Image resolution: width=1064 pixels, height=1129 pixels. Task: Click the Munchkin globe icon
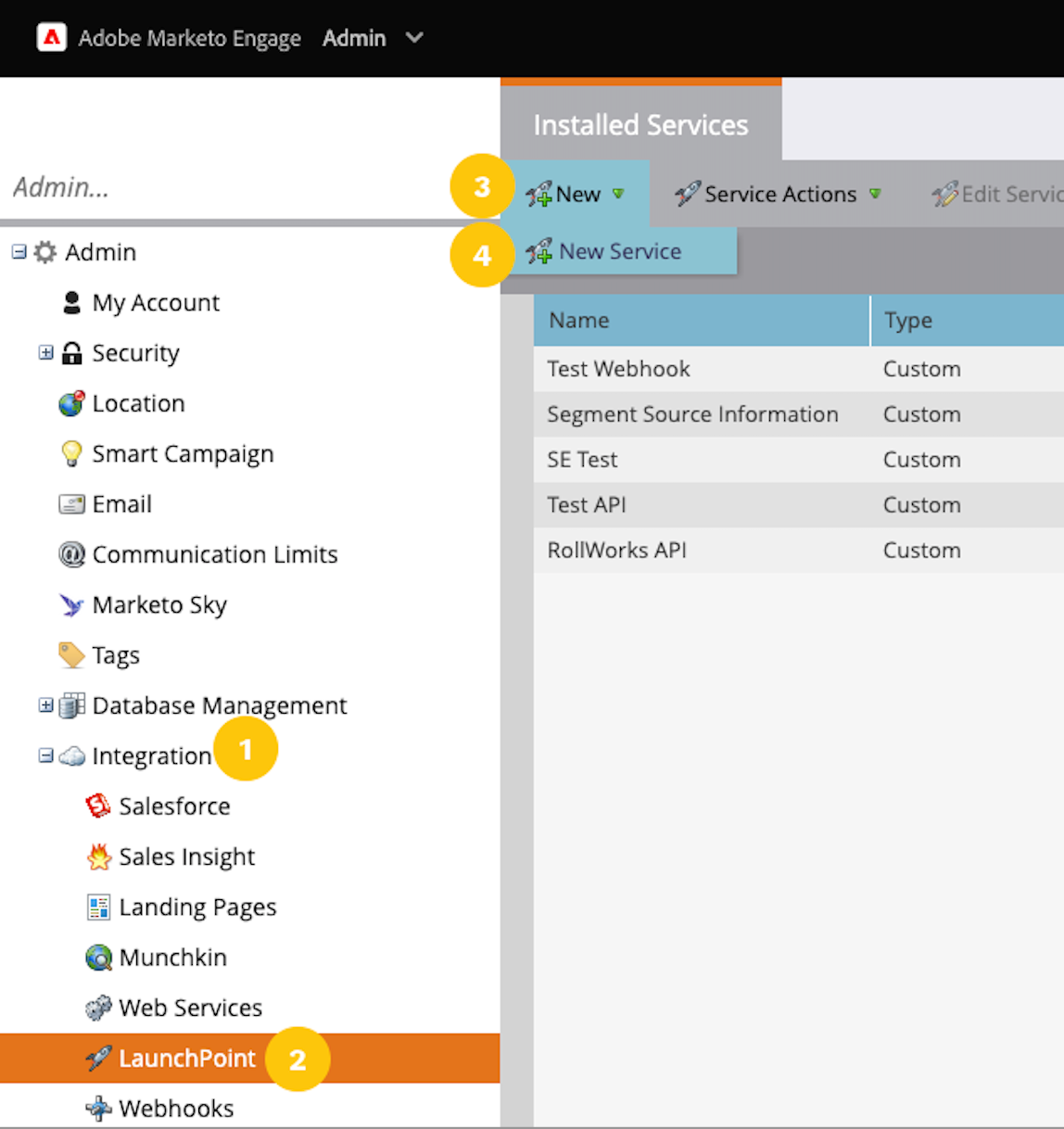[x=98, y=958]
